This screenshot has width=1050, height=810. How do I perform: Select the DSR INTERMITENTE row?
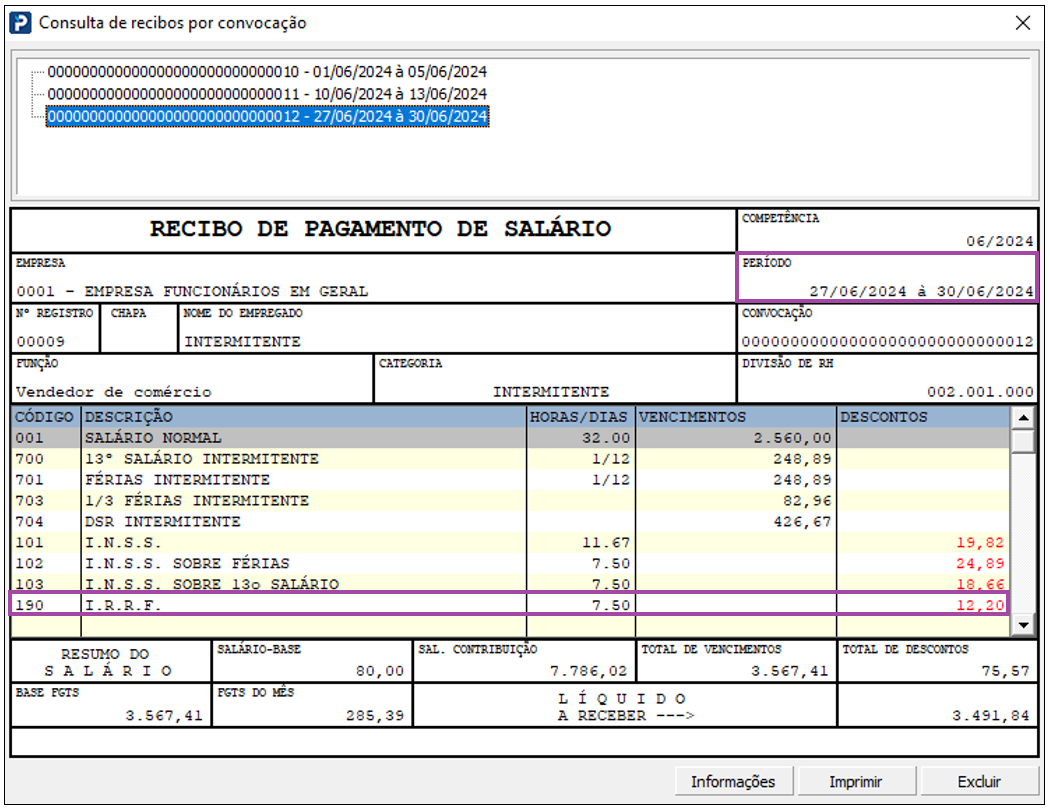[511, 521]
